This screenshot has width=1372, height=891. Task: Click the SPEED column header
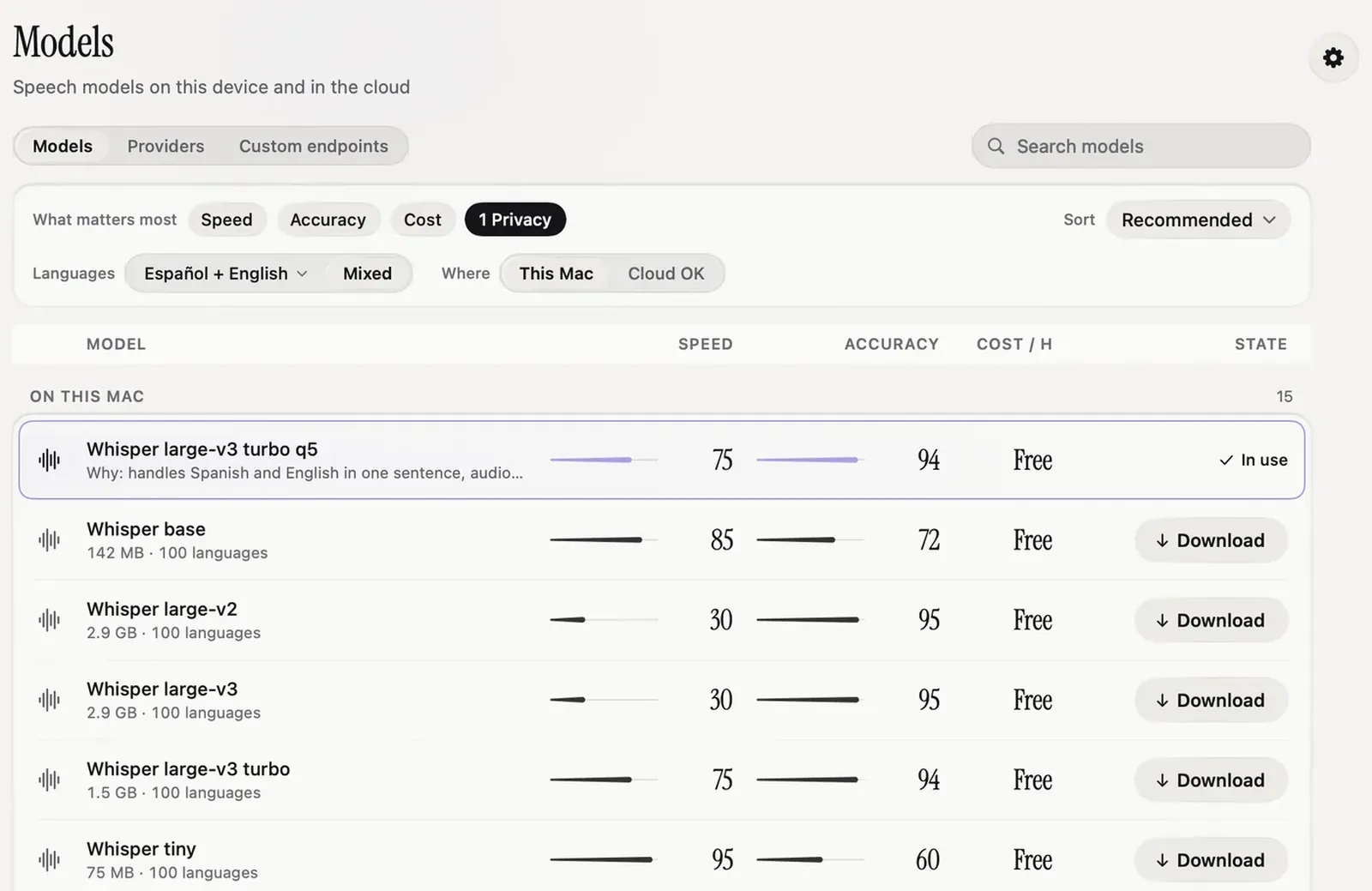(x=706, y=344)
